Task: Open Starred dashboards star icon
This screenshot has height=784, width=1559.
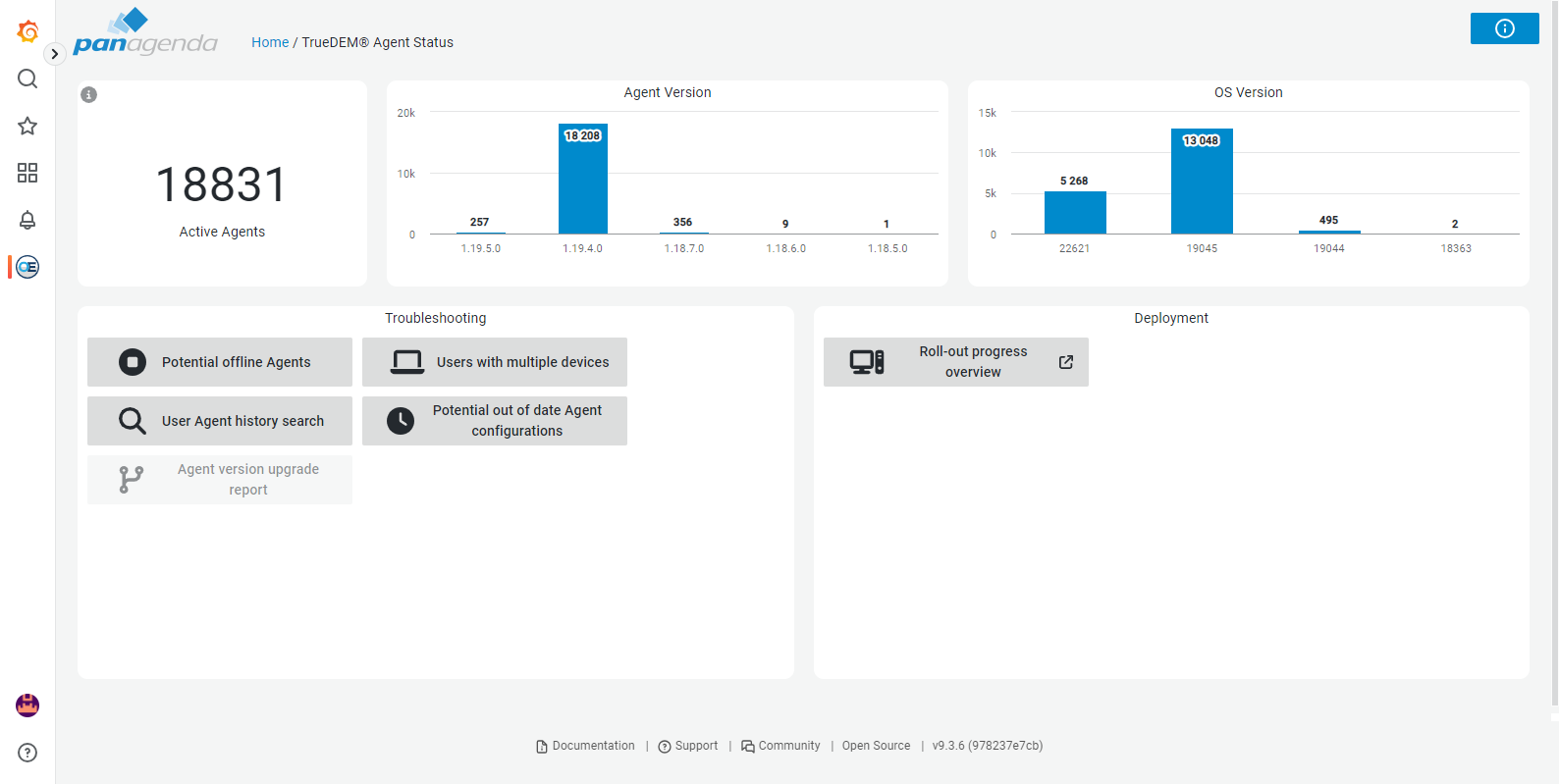Action: 27,126
